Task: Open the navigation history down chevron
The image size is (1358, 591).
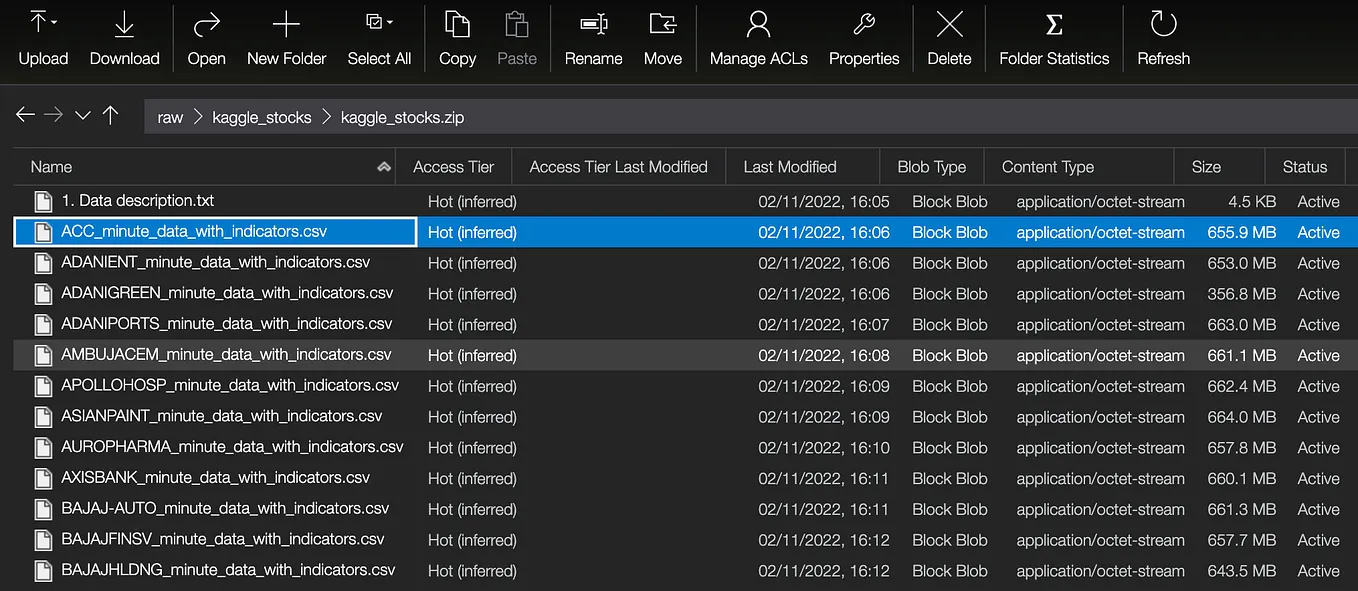Action: (82, 116)
